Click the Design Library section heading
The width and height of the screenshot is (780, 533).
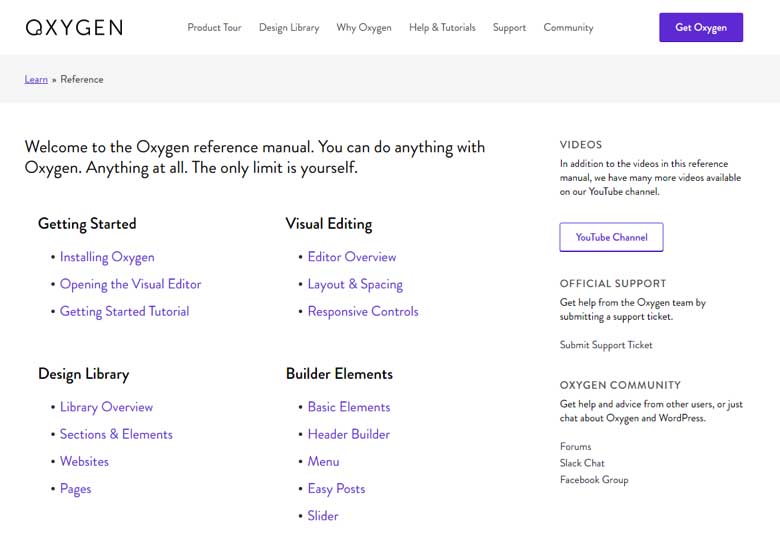click(x=84, y=374)
